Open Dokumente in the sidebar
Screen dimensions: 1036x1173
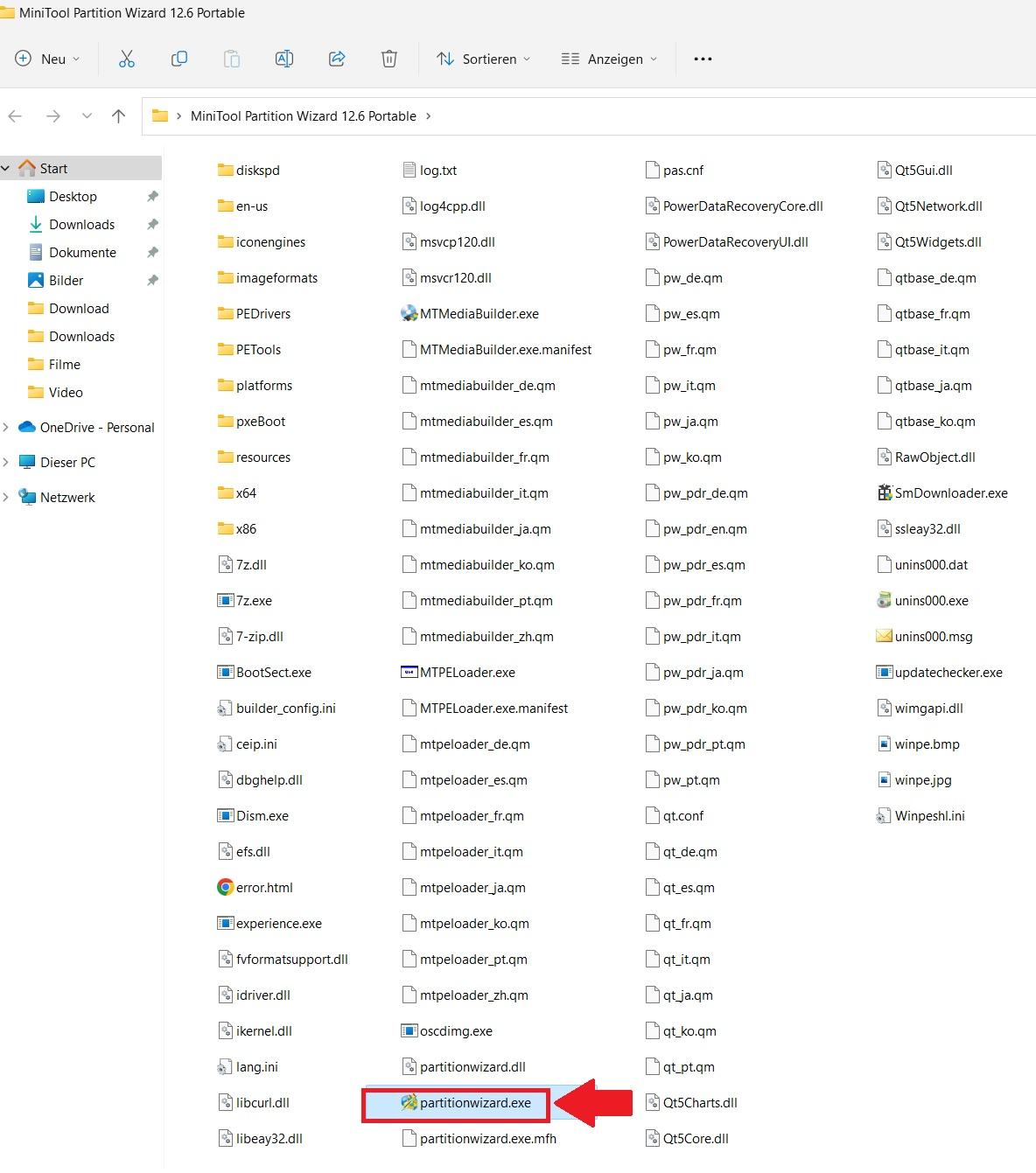coord(80,252)
